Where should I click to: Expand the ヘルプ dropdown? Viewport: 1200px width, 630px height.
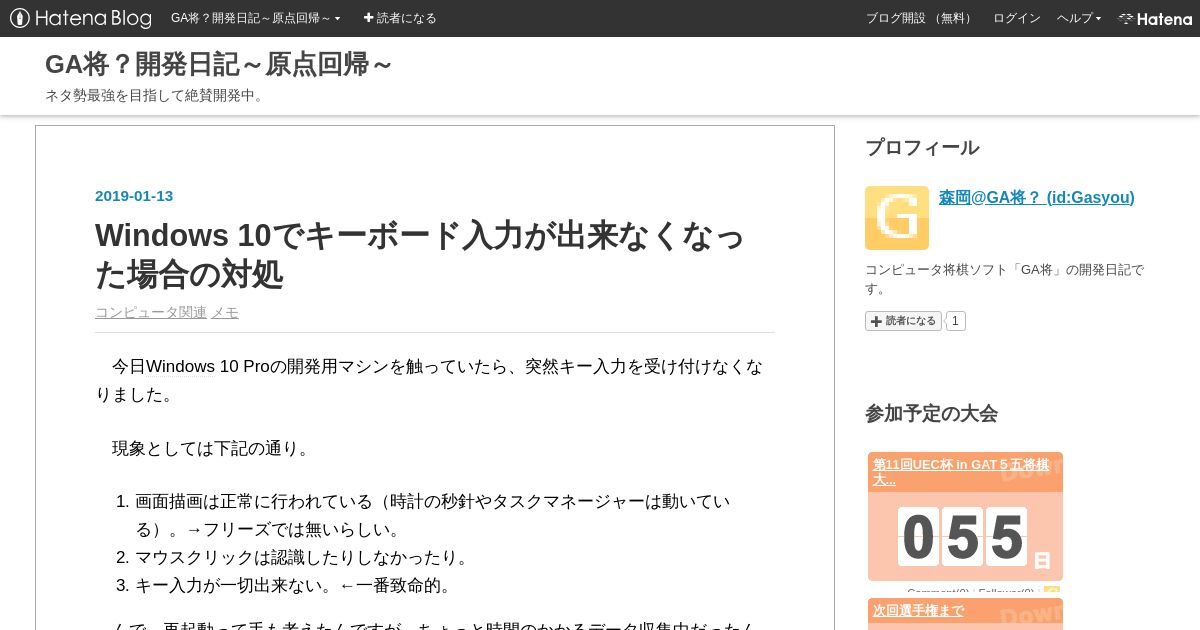point(1079,18)
